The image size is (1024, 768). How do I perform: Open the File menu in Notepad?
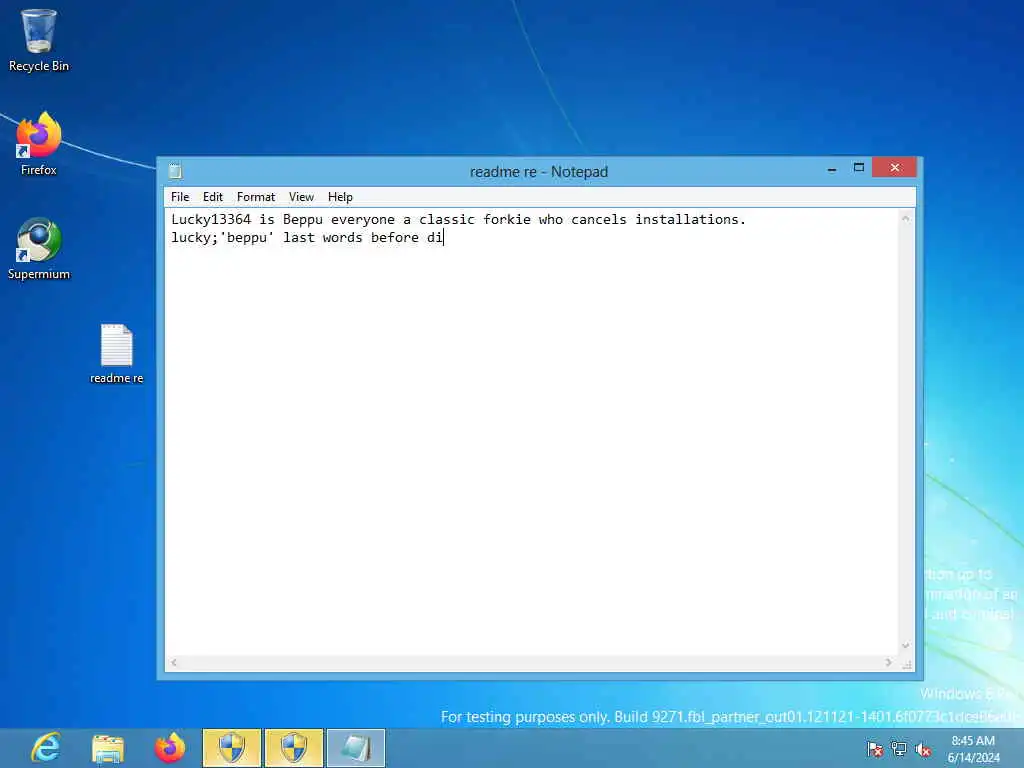[180, 197]
